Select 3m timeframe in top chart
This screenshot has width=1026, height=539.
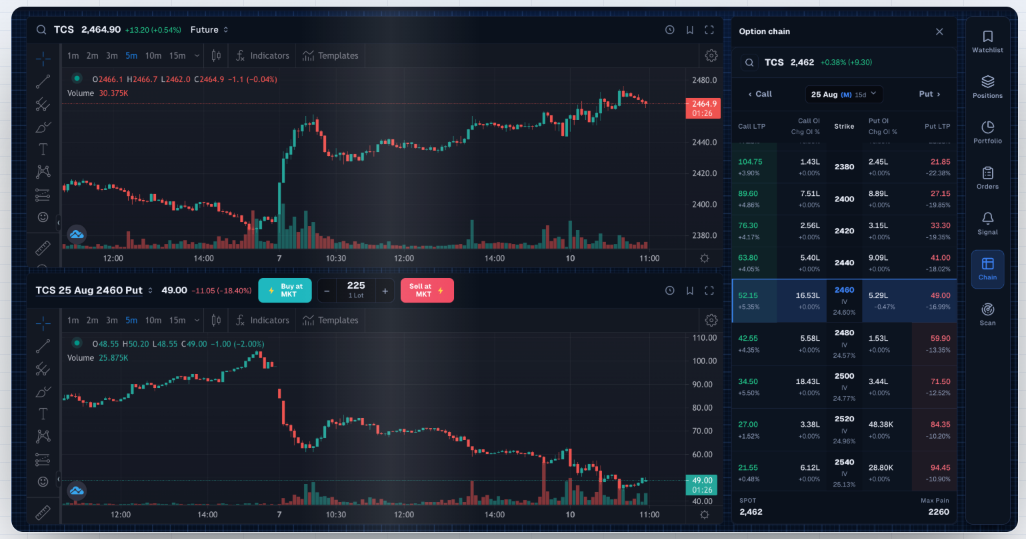tap(112, 56)
